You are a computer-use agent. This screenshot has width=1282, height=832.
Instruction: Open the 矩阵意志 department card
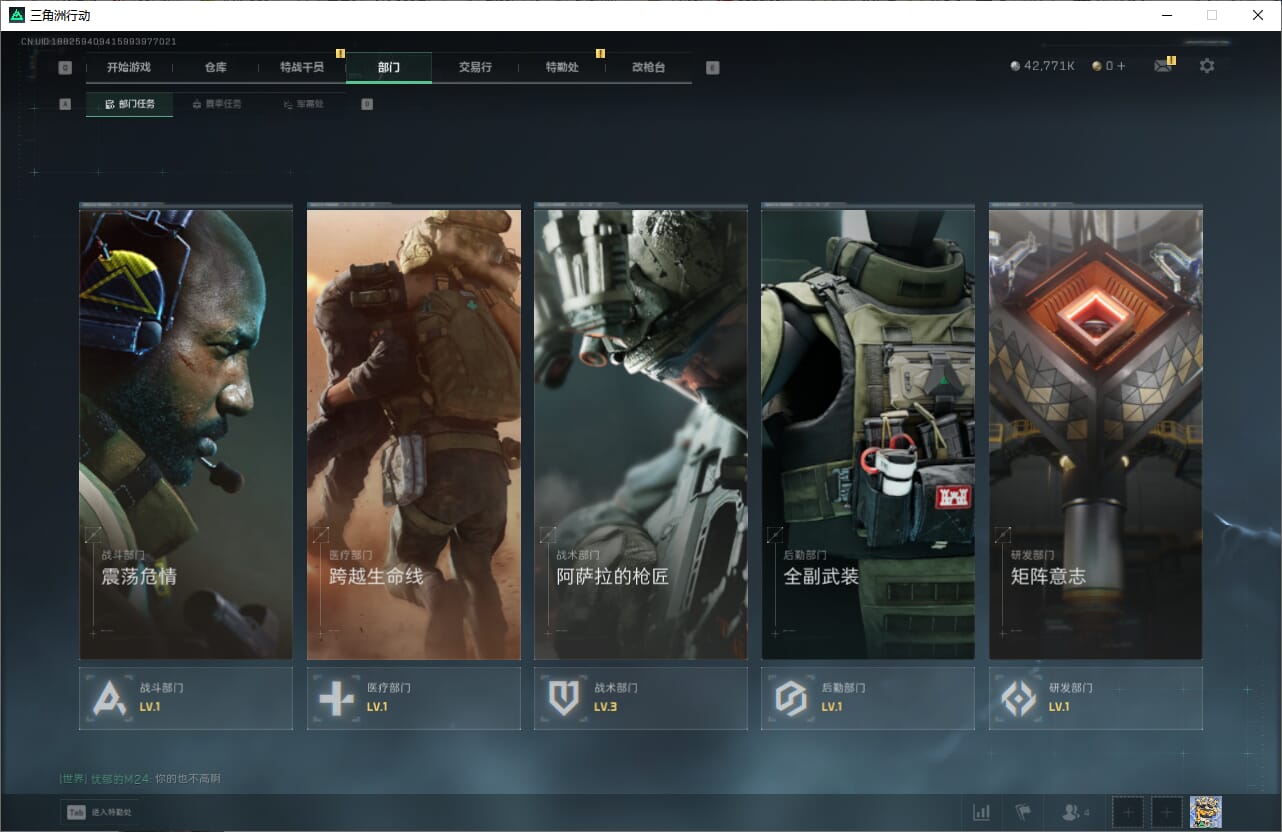pyautogui.click(x=1095, y=432)
